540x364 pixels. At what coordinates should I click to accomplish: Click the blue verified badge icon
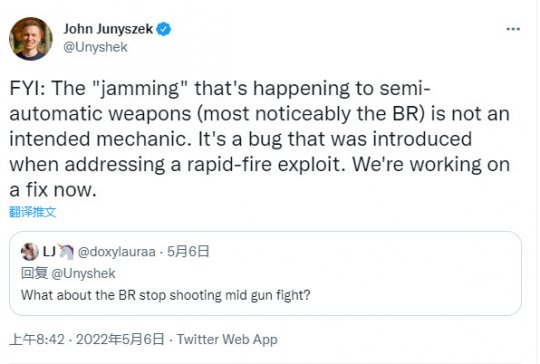pyautogui.click(x=164, y=29)
